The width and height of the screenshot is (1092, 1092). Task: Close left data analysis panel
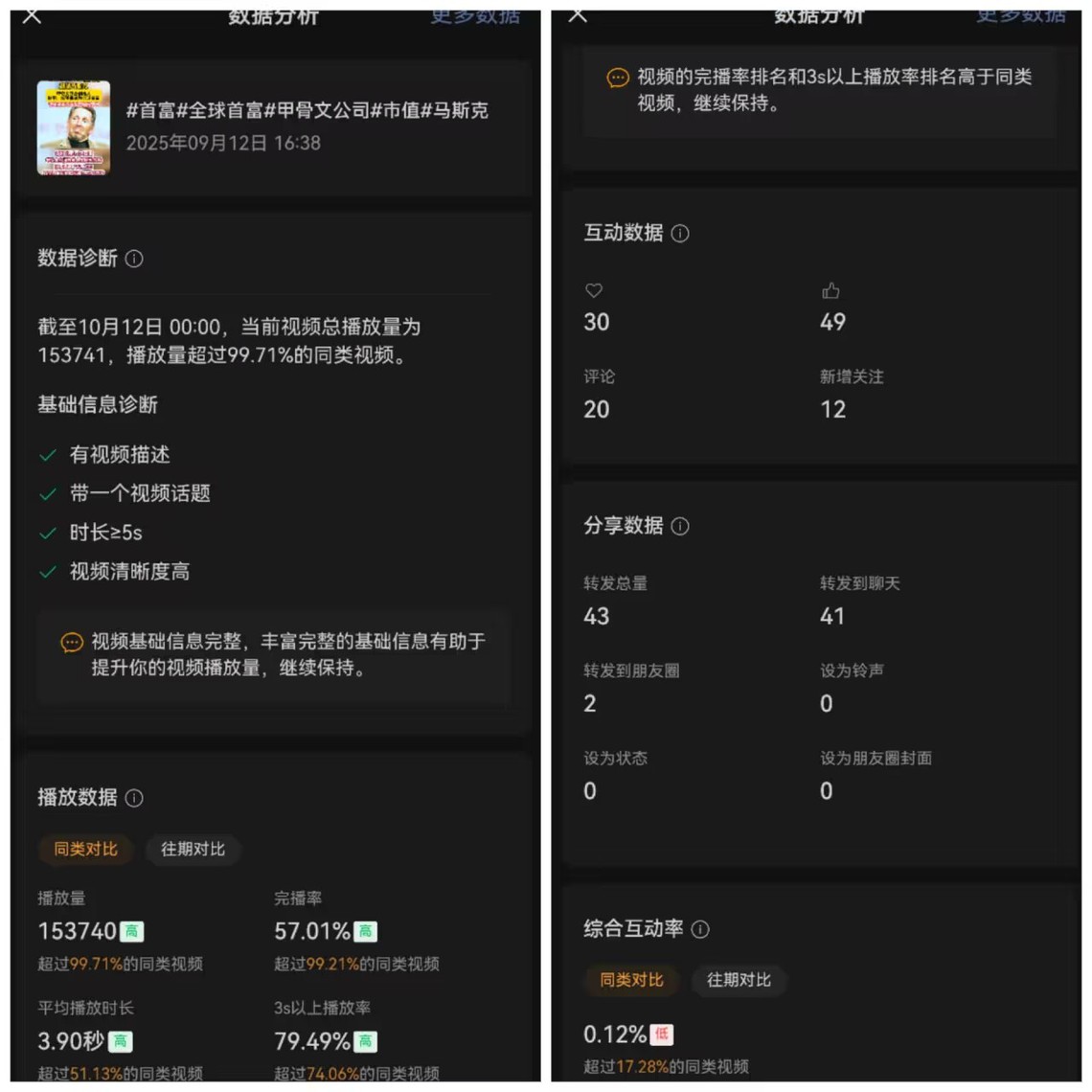(32, 16)
